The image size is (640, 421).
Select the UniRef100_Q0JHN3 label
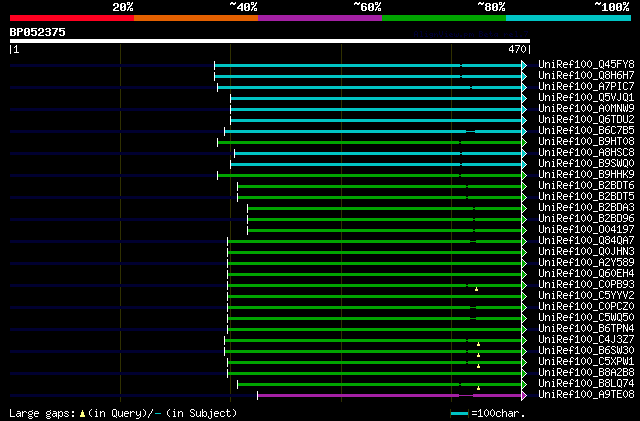point(586,252)
